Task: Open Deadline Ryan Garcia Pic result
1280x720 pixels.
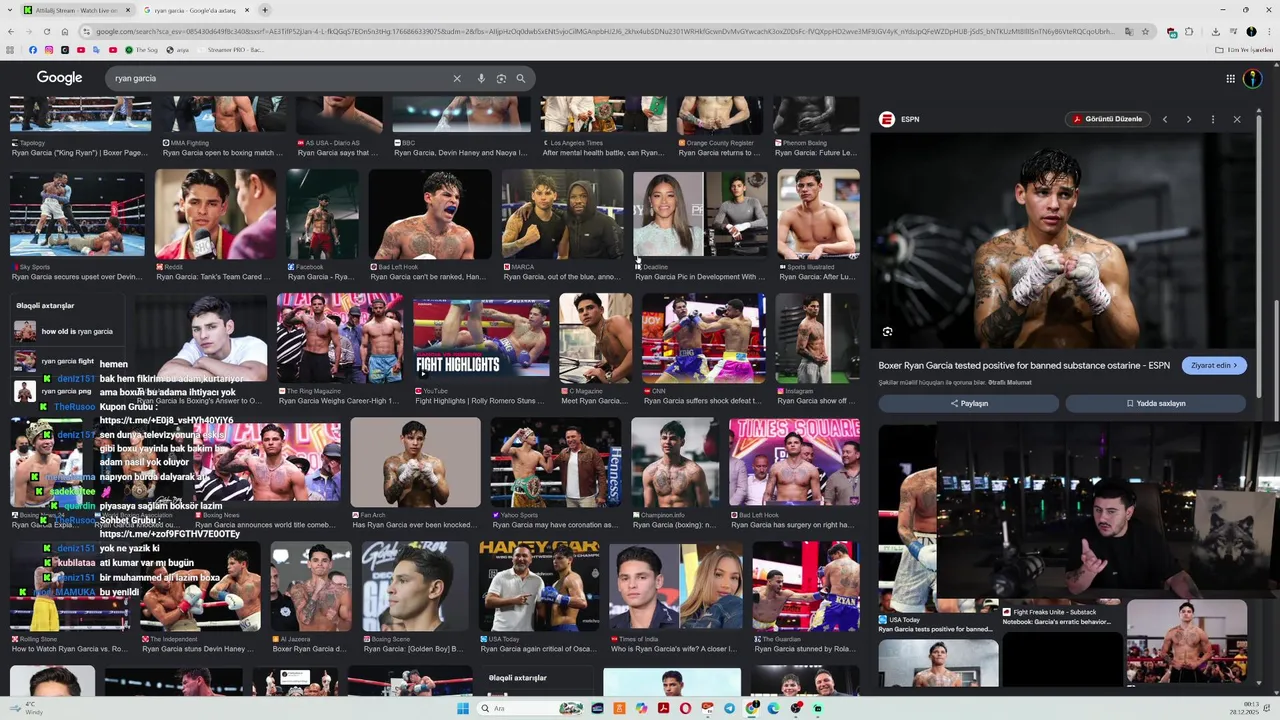Action: pos(698,213)
